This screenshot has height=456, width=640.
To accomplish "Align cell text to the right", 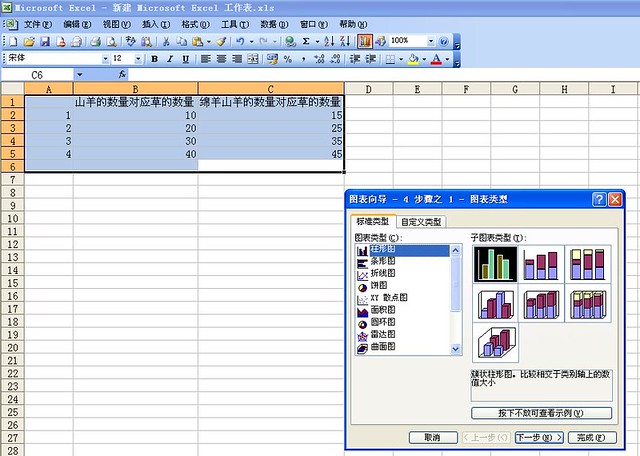I will point(237,59).
